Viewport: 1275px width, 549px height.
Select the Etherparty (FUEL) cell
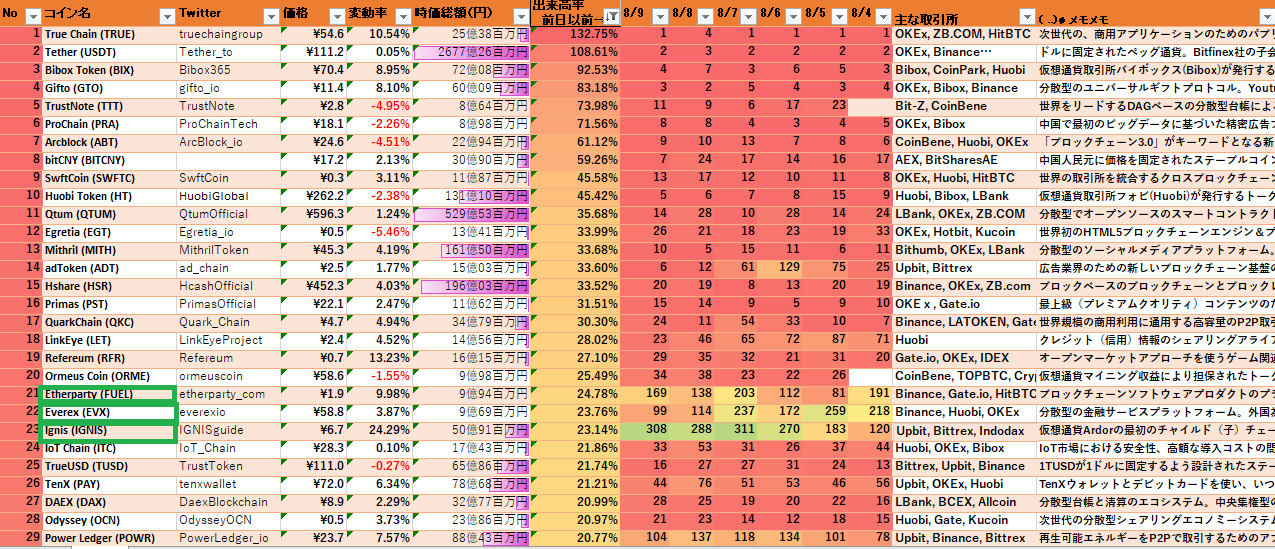(108, 394)
